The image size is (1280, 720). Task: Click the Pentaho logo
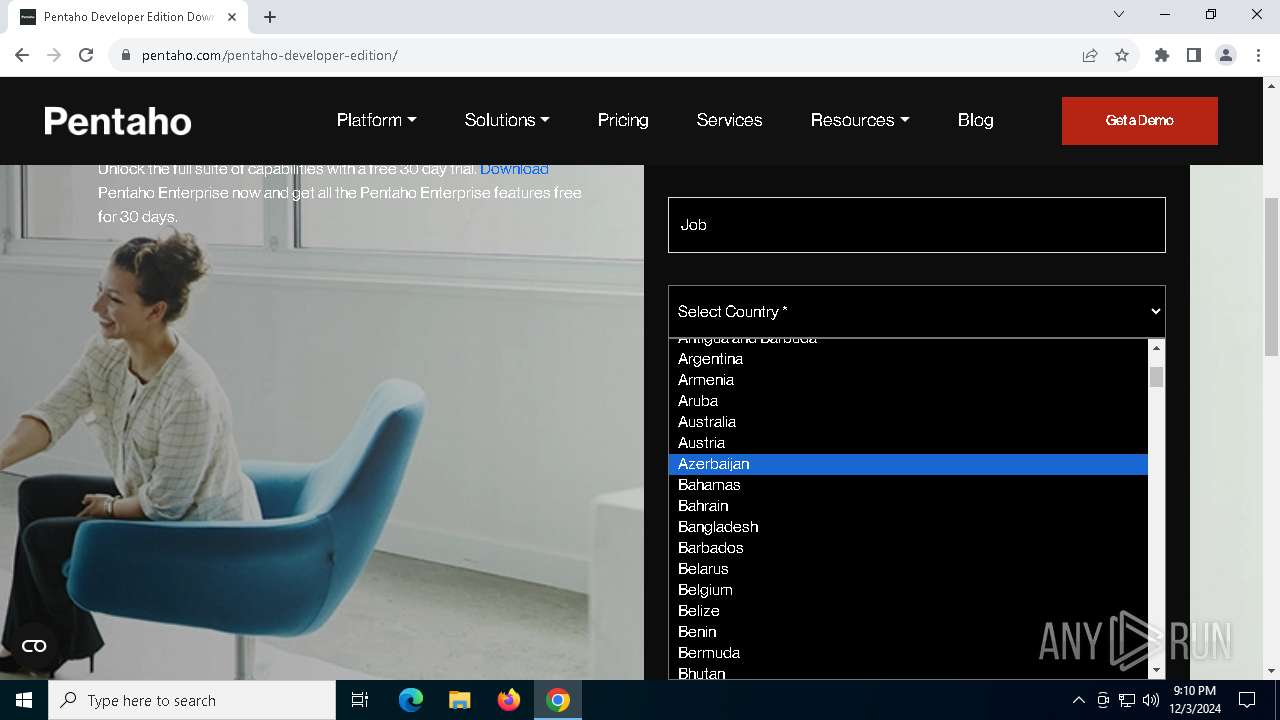pos(118,121)
